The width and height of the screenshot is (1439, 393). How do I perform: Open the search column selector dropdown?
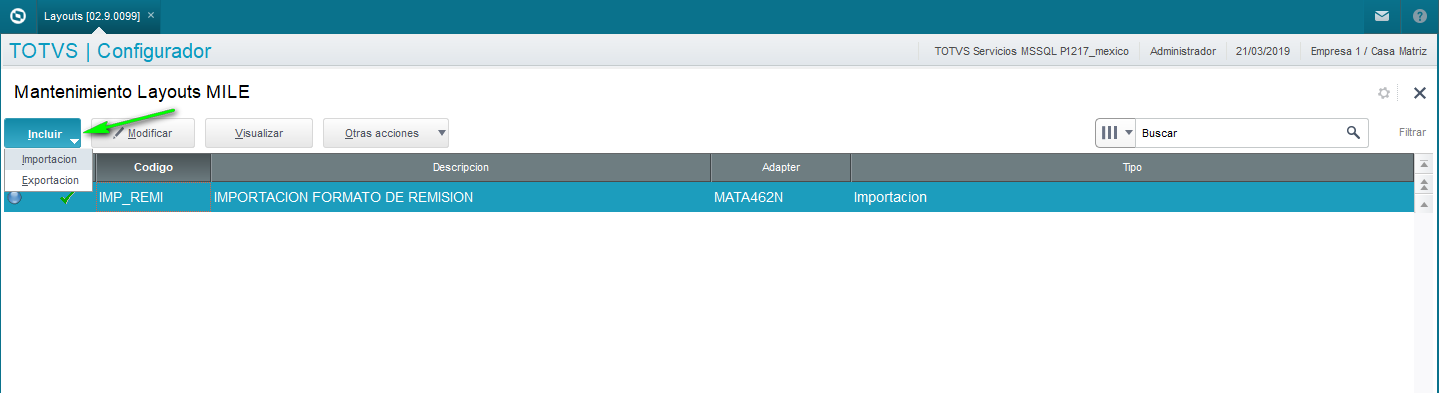(1116, 132)
